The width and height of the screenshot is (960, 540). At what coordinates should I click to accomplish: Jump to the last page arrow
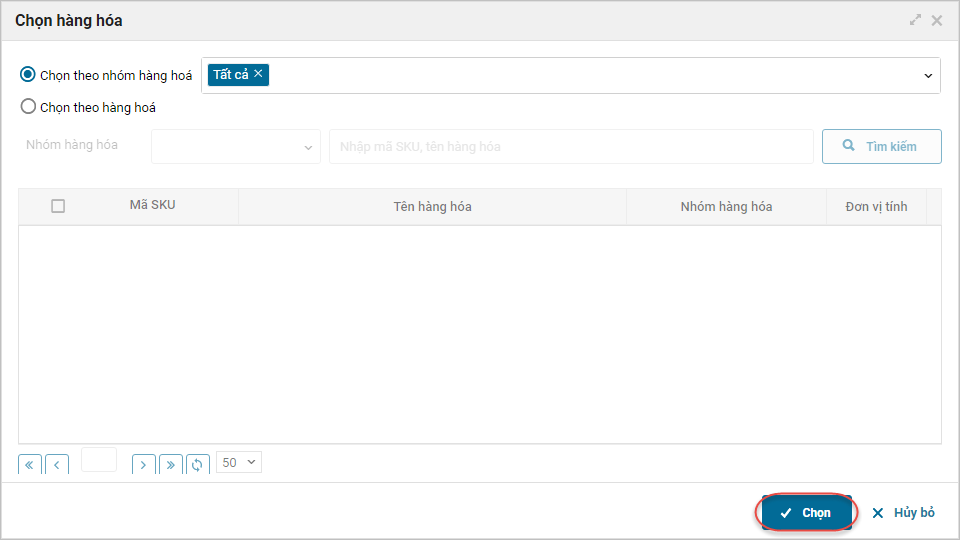coord(171,465)
